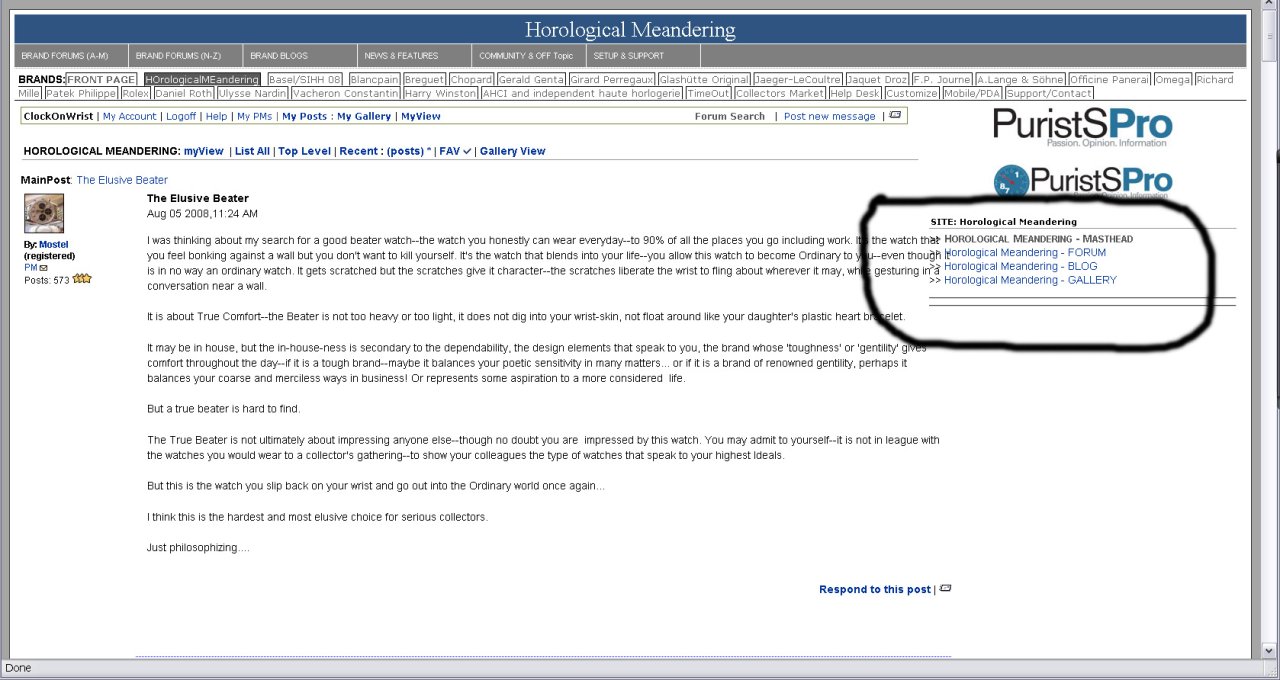Viewport: 1280px width, 680px height.
Task: Click Post new message
Action: point(830,116)
